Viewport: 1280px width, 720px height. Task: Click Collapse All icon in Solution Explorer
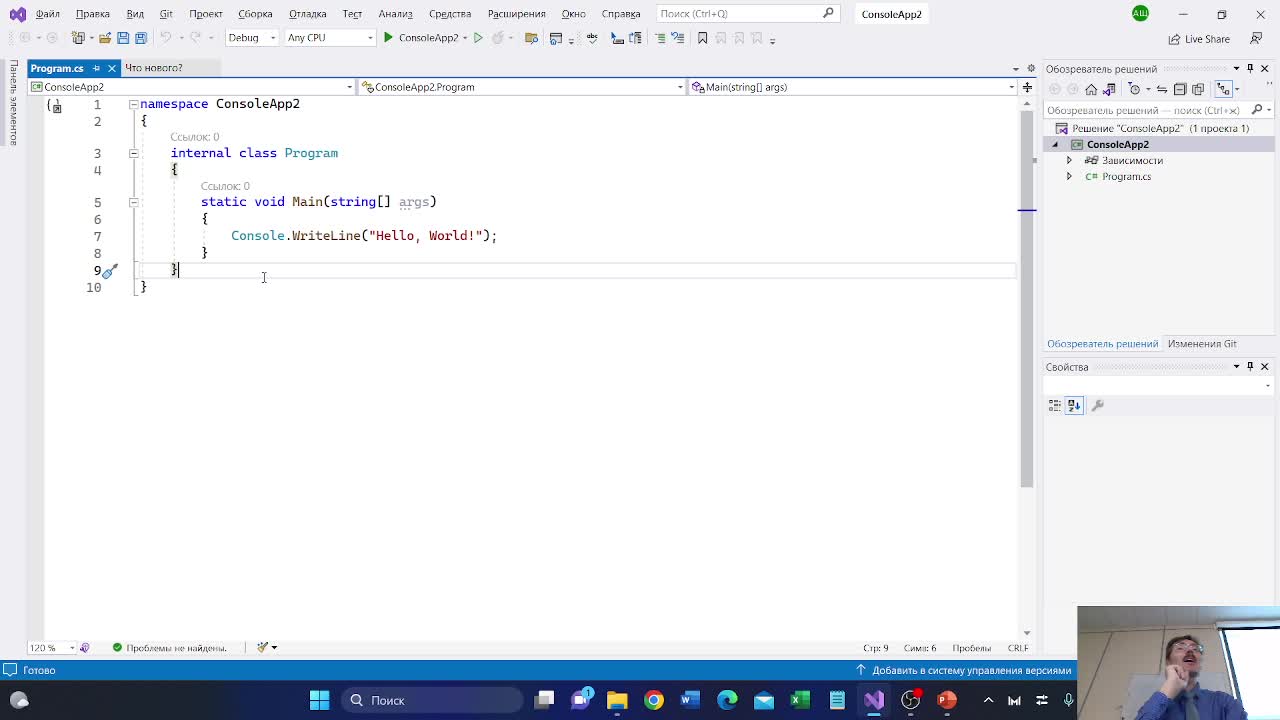click(x=1180, y=89)
